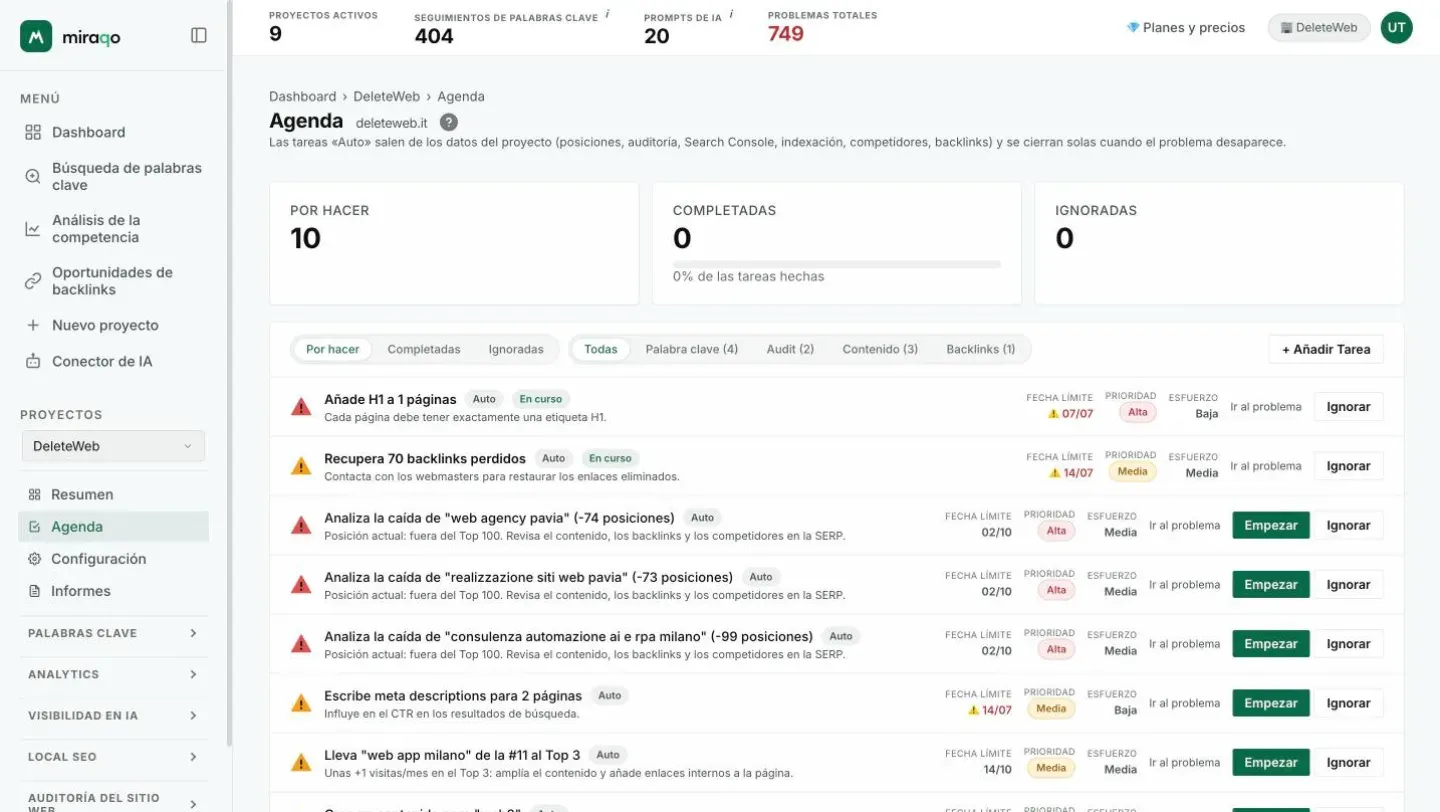1440x812 pixels.
Task: Filter tasks by Palabra clave (4)
Action: [x=692, y=349]
